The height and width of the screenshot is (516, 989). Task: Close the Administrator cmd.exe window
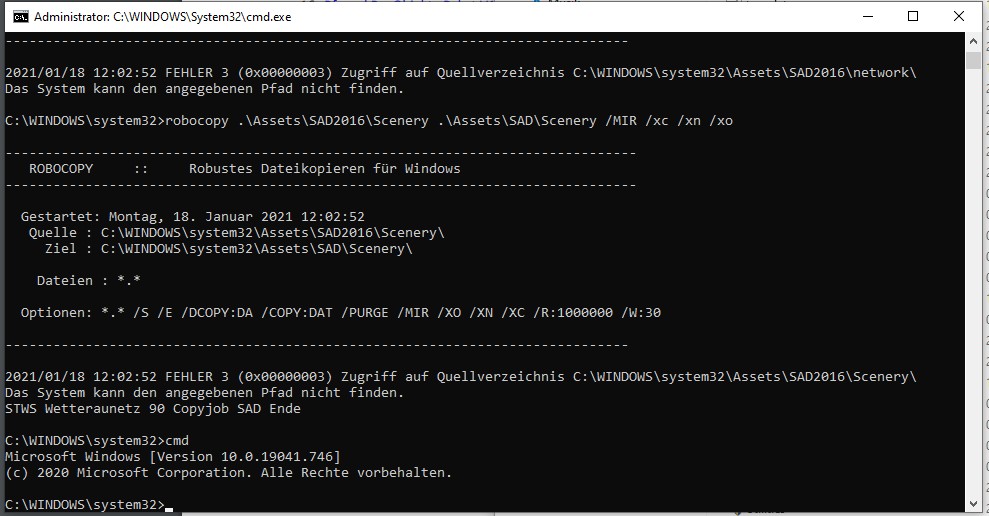959,16
